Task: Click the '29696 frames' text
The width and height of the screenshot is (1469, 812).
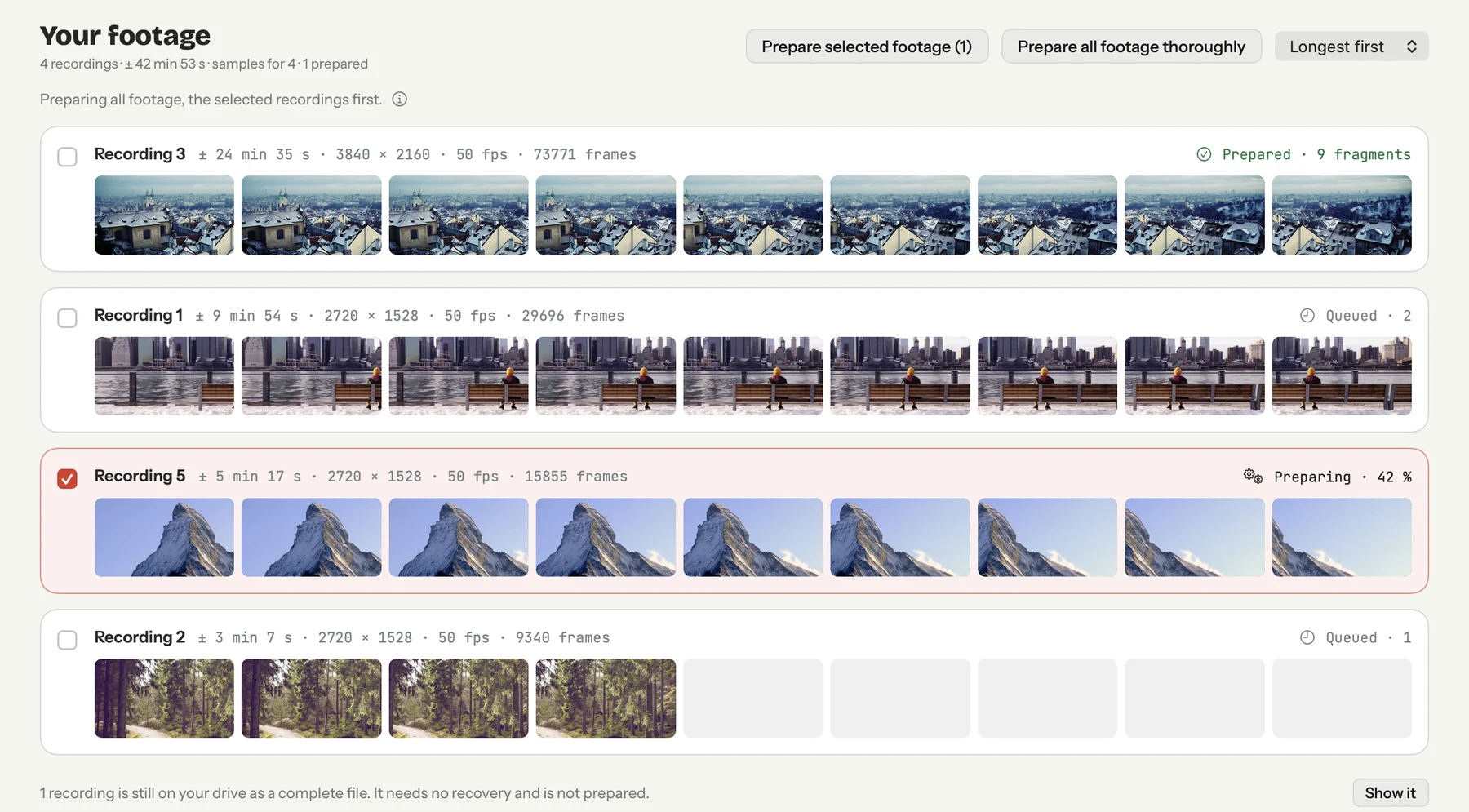Action: tap(573, 316)
